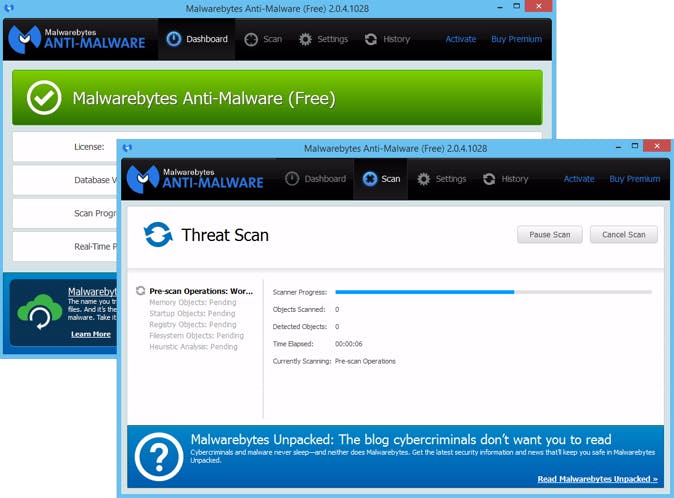Click the Malwarebytes Unpacked blog headline
This screenshot has height=498, width=674.
[x=401, y=440]
